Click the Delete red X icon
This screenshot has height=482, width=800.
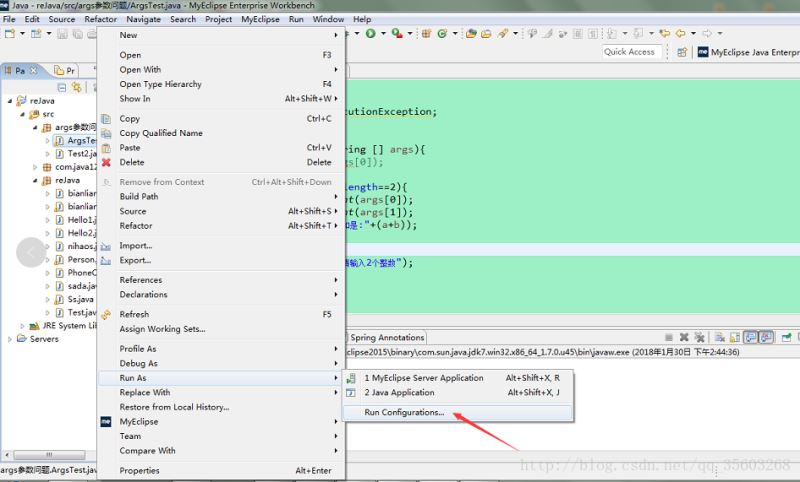(x=106, y=162)
